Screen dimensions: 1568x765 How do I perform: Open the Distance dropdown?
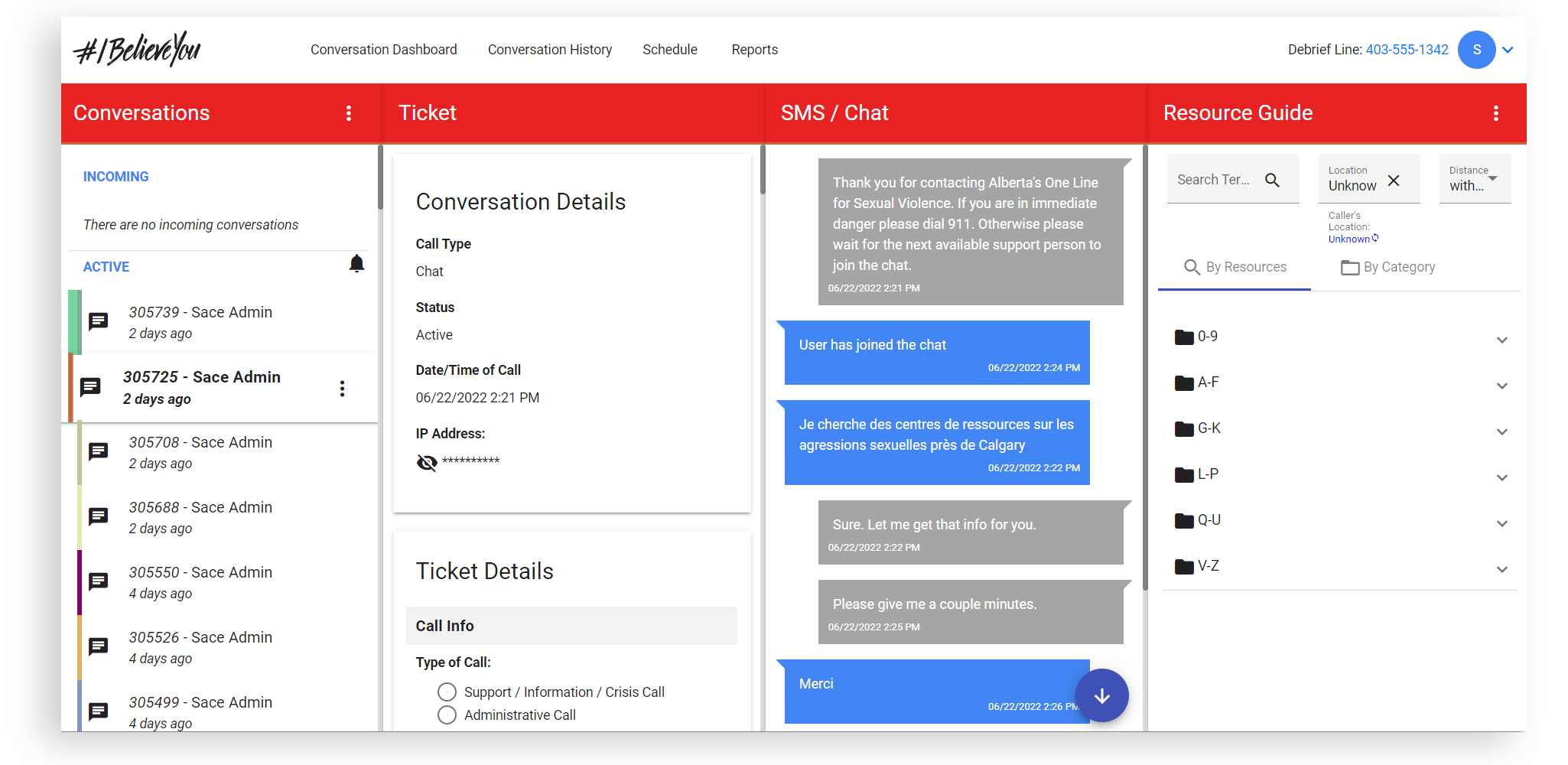coord(1475,179)
